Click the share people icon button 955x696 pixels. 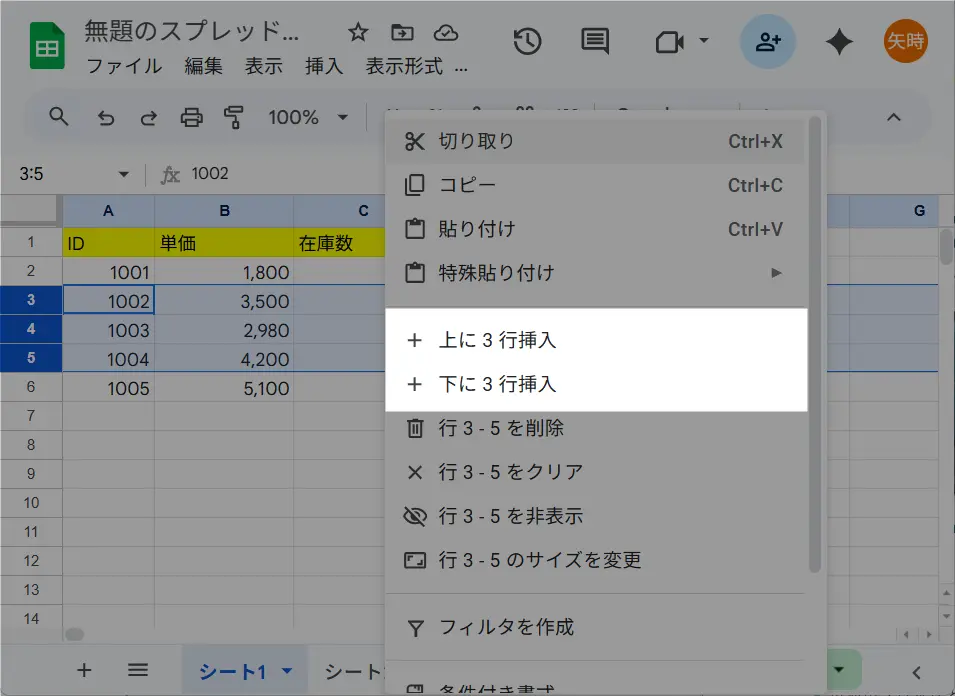[768, 41]
